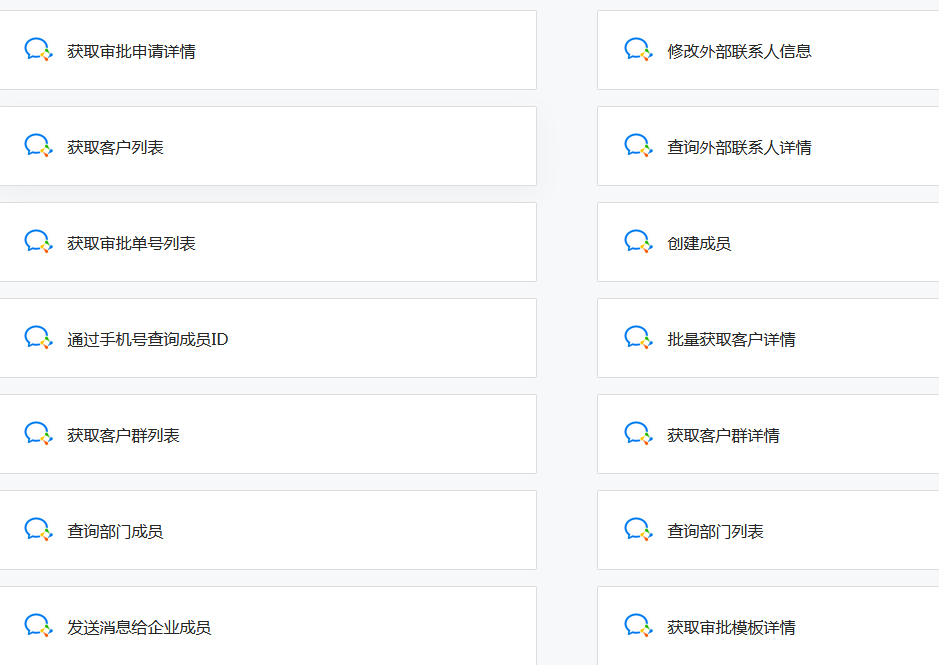Choose the 获取客户列表 action label

click(116, 147)
